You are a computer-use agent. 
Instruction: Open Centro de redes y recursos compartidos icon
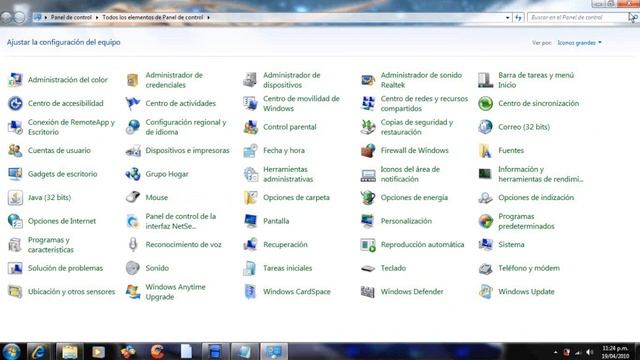coord(368,103)
